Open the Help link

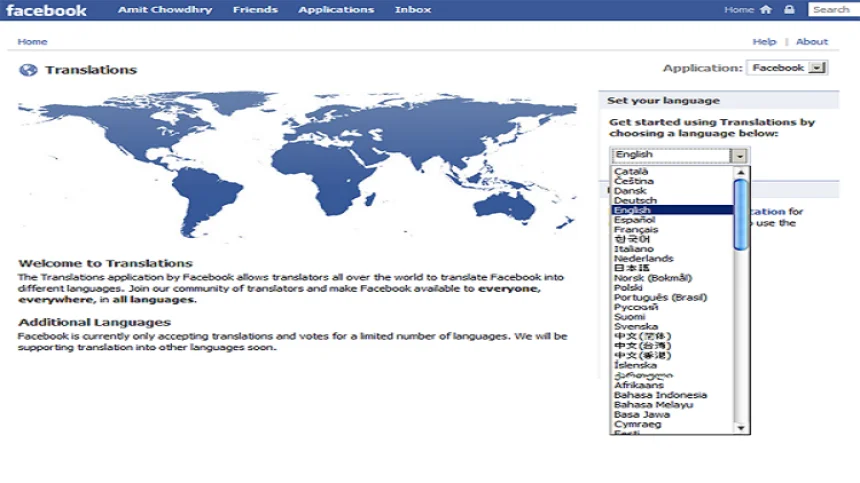pos(764,42)
